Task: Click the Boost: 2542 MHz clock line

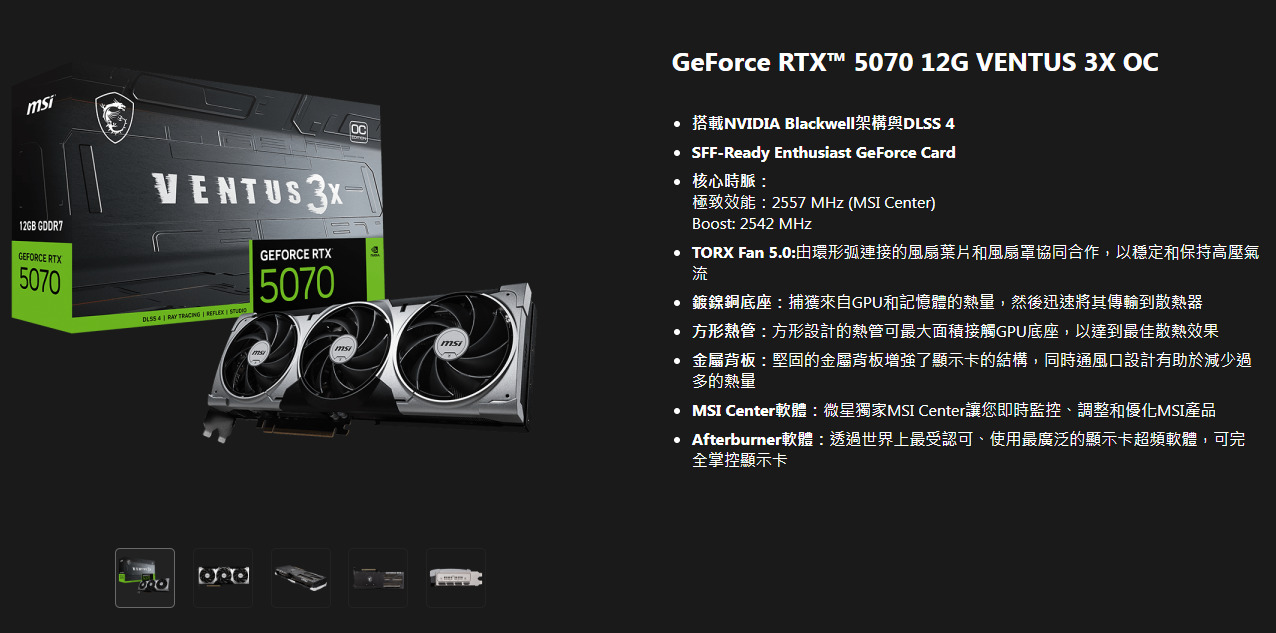Action: (x=751, y=223)
